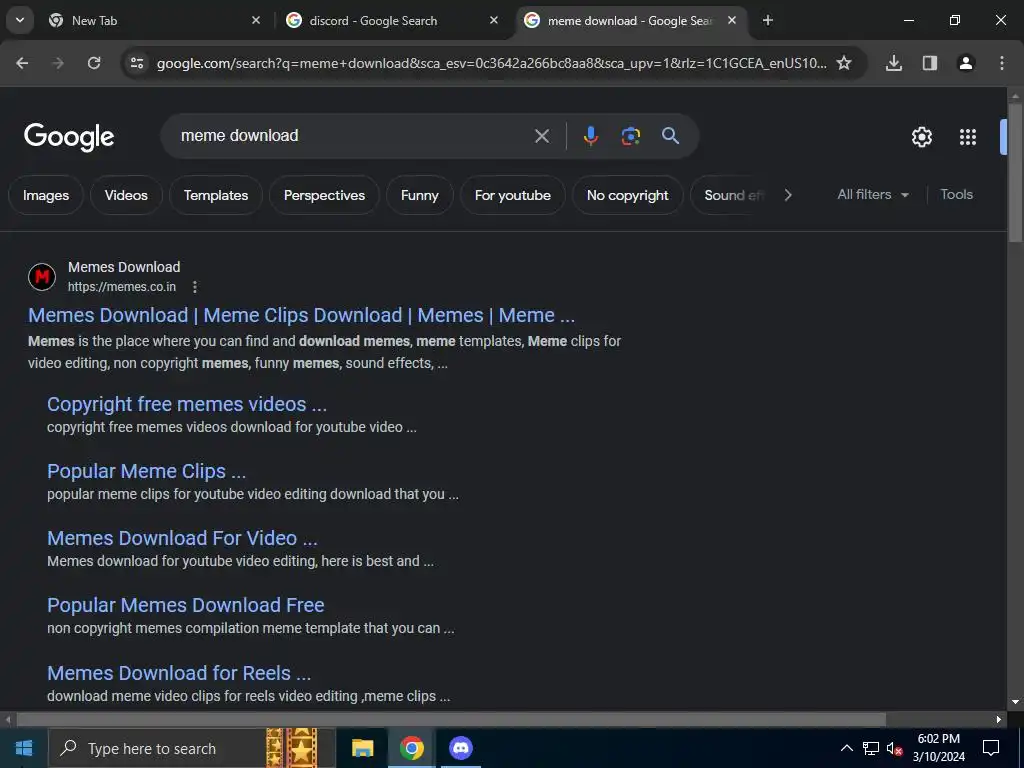Viewport: 1024px width, 768px height.
Task: Select the For youtube filter chip
Action: 513,195
